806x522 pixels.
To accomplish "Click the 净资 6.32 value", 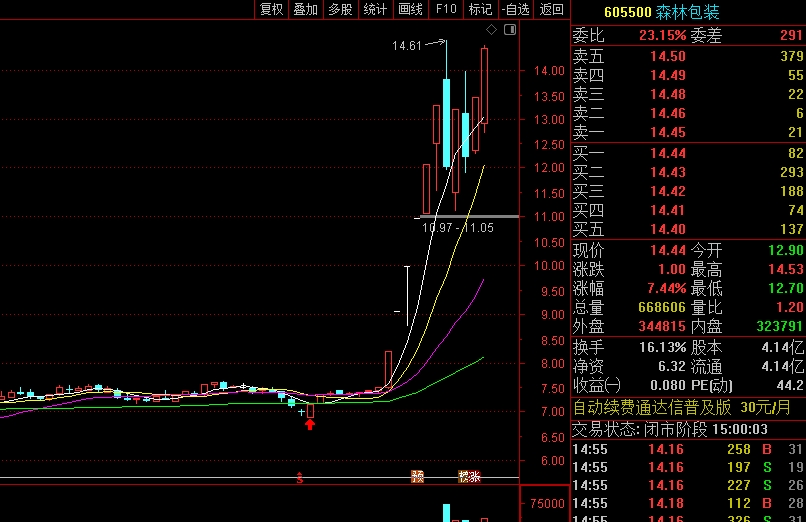I will 672,367.
